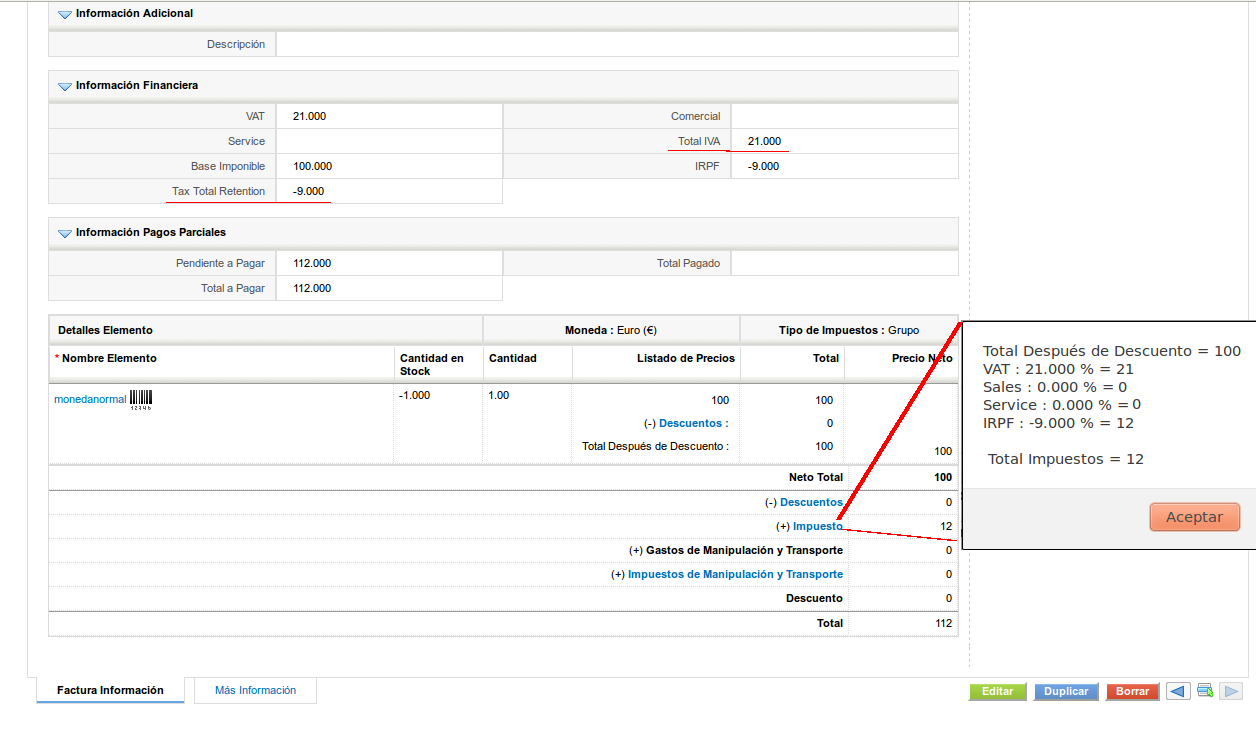Collapse the Información Pagos Parciales section
The height and width of the screenshot is (740, 1256).
pos(65,233)
